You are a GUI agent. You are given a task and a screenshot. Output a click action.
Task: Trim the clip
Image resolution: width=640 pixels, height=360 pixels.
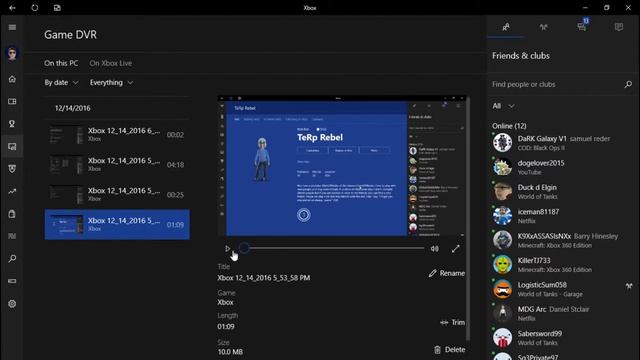453,322
